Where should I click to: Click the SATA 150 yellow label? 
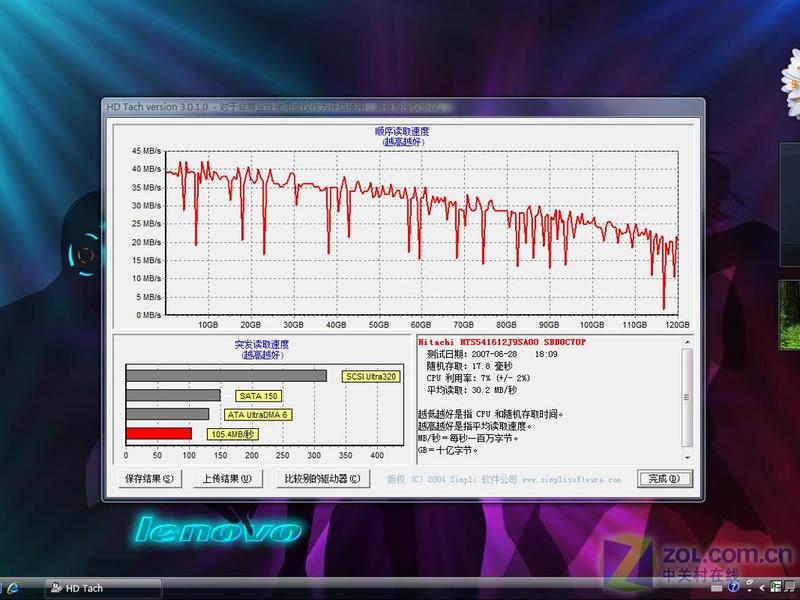pos(258,396)
